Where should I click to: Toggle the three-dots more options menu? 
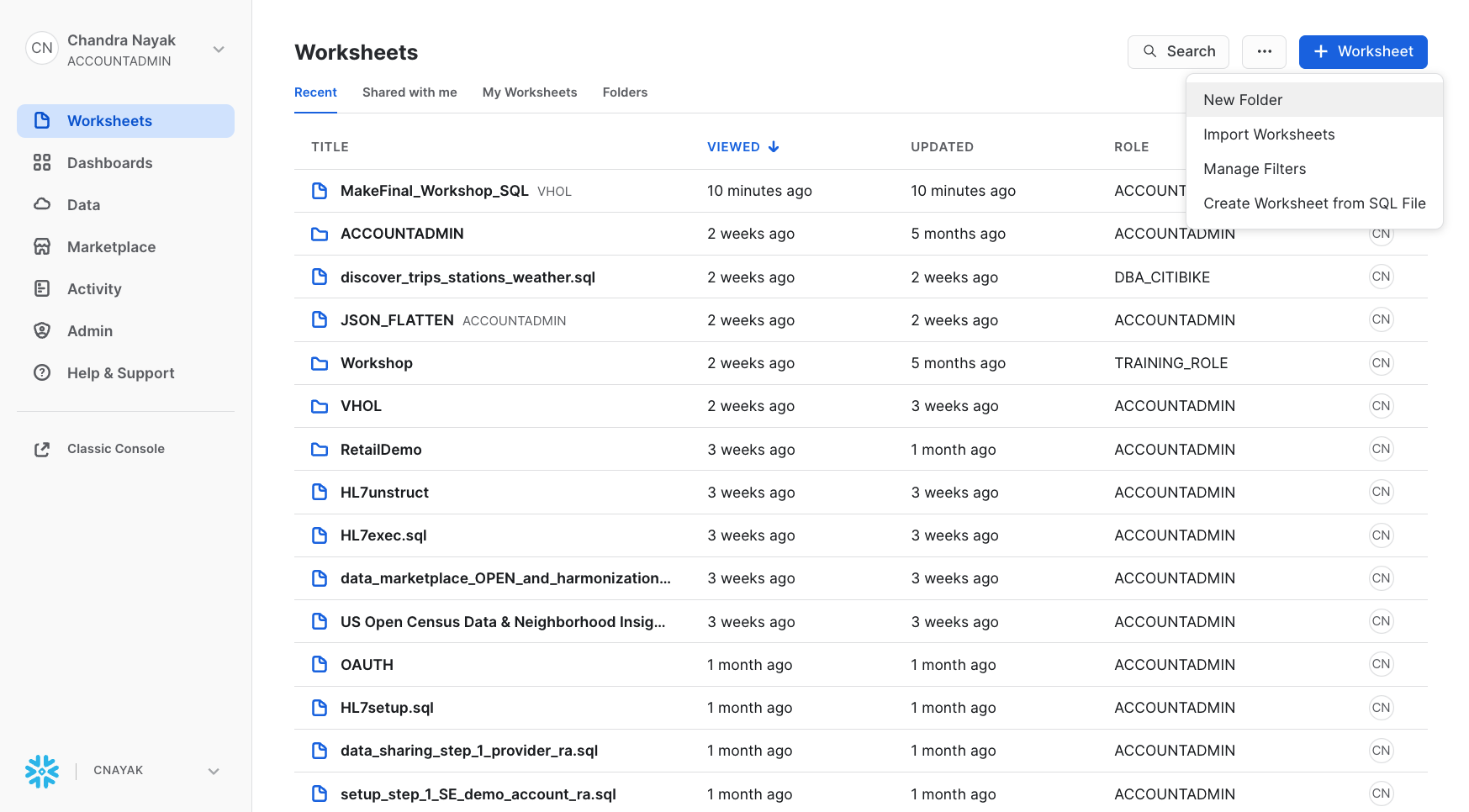click(x=1264, y=52)
